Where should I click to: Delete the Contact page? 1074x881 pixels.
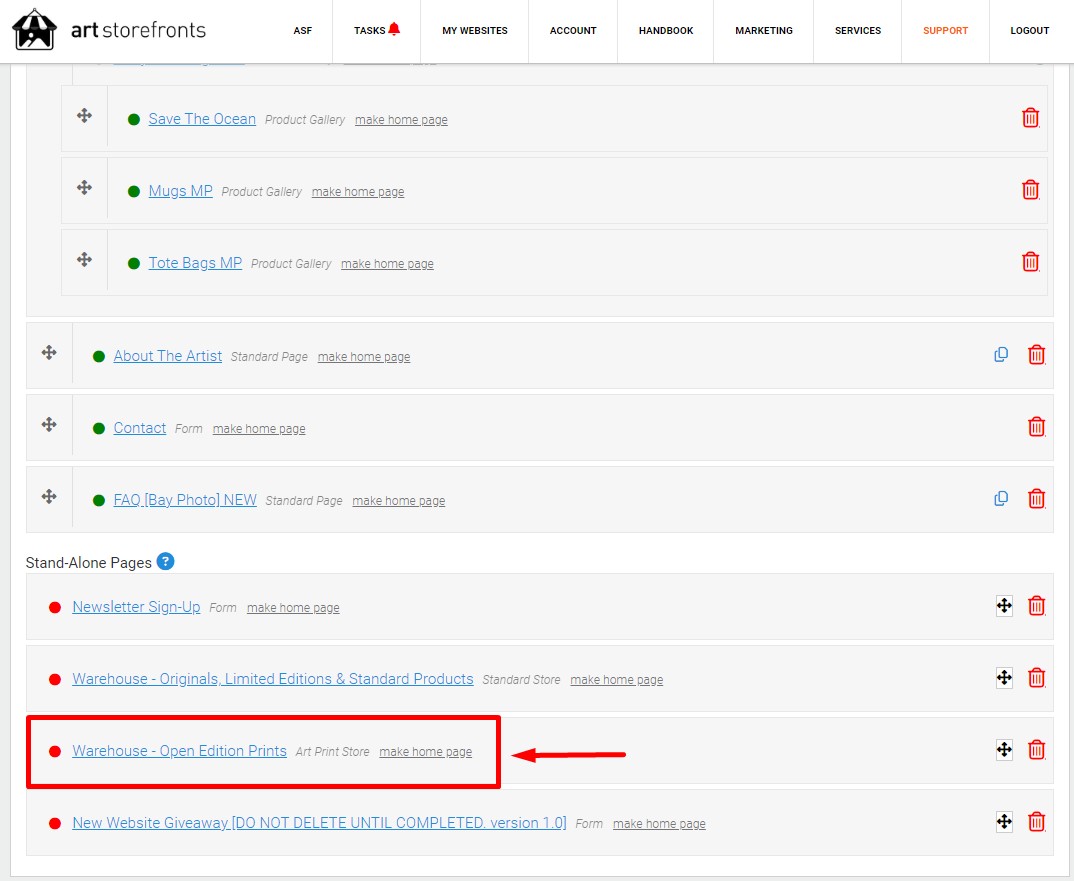(x=1036, y=427)
